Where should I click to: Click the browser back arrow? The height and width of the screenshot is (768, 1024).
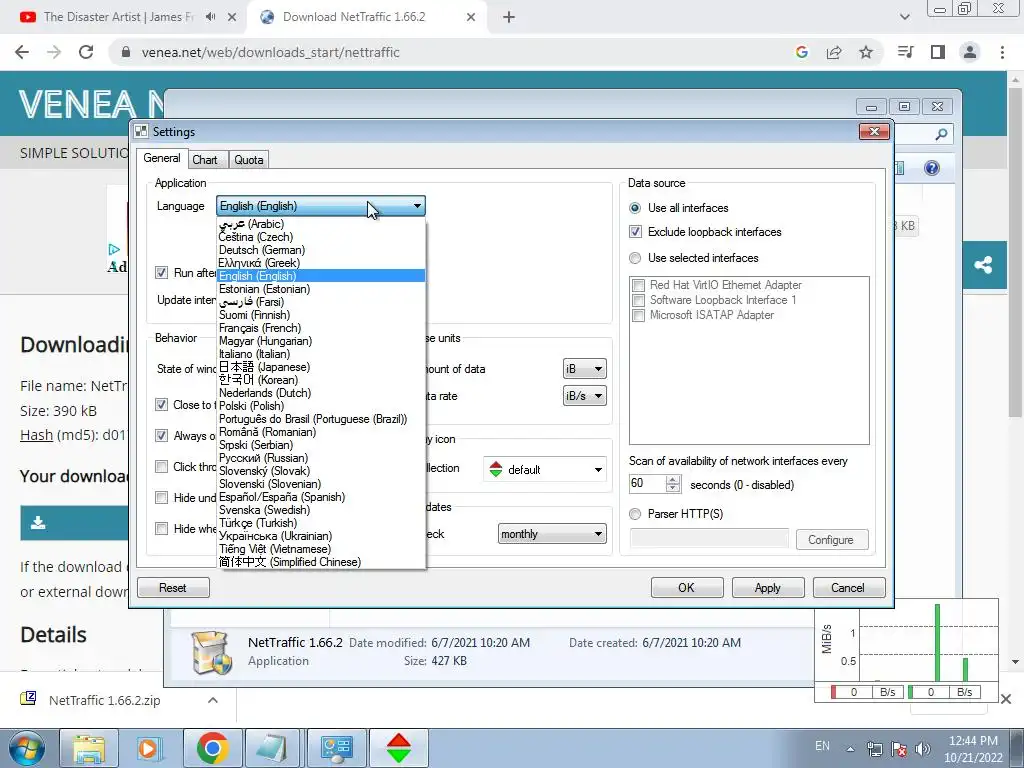pyautogui.click(x=22, y=52)
